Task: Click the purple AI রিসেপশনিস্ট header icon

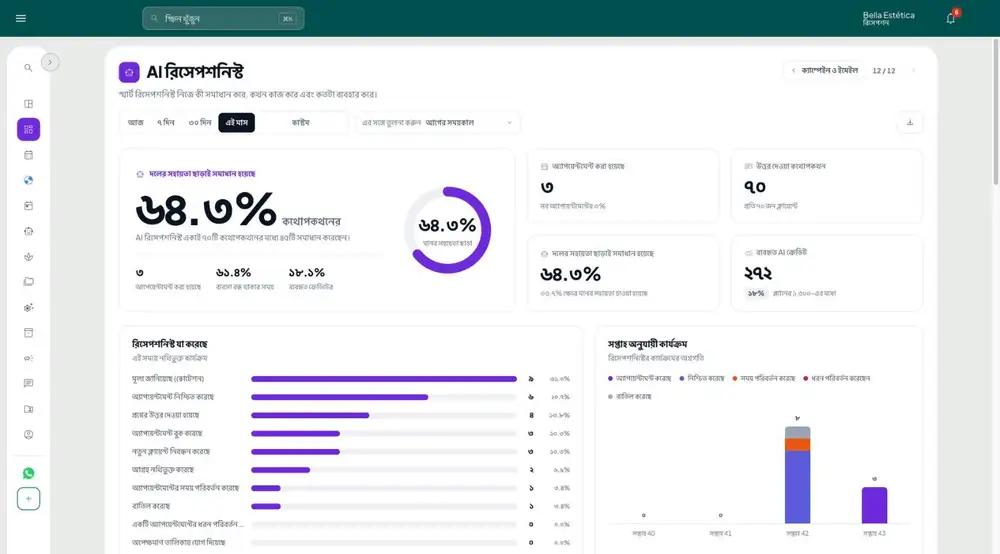Action: pos(129,72)
